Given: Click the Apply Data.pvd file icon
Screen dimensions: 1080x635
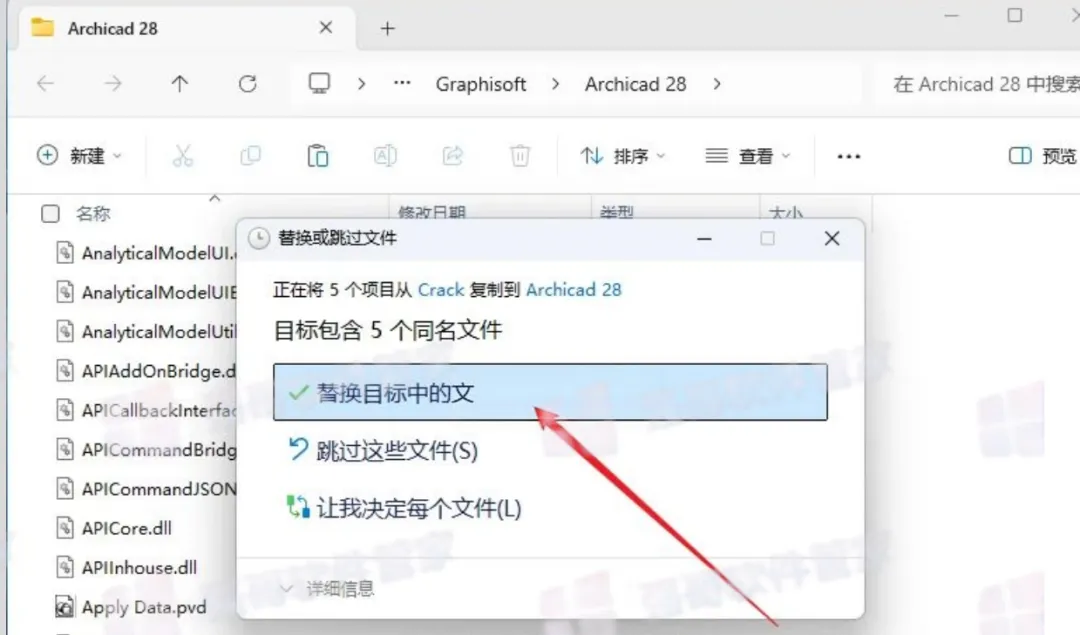Looking at the screenshot, I should coord(65,607).
